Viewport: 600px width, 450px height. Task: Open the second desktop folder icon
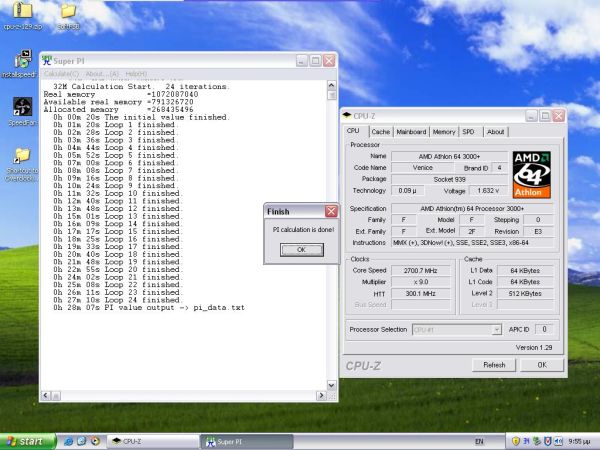tap(68, 11)
